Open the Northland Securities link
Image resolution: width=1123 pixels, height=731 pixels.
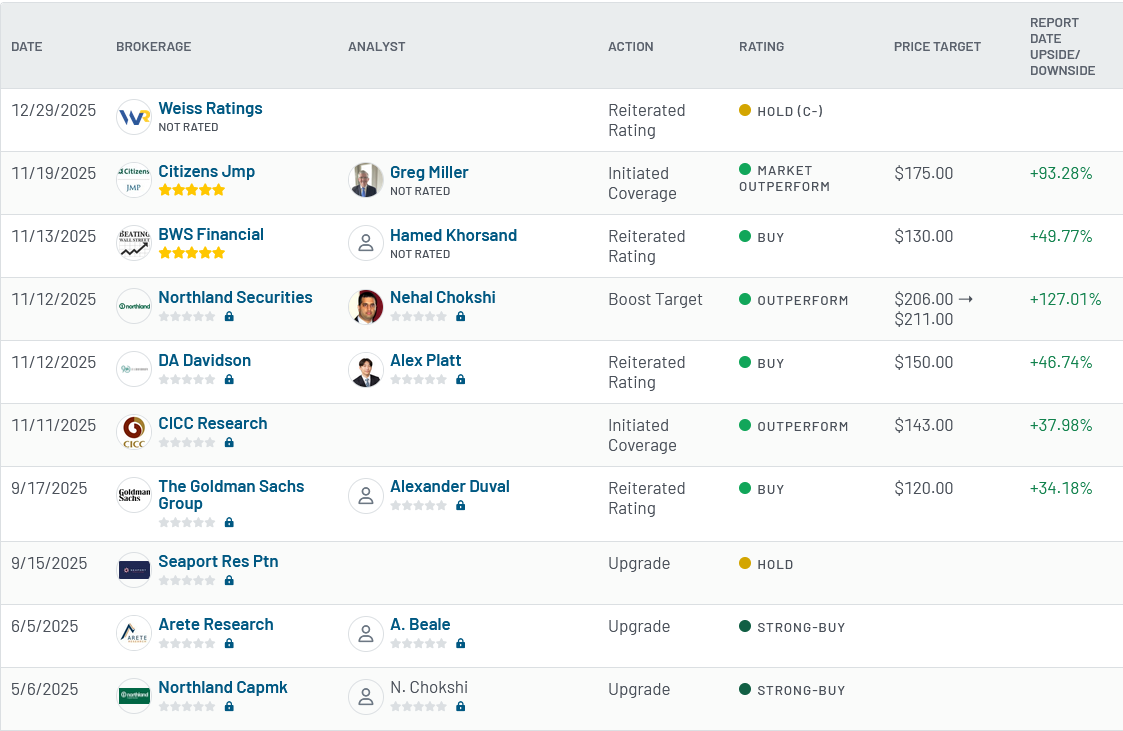pyautogui.click(x=235, y=297)
